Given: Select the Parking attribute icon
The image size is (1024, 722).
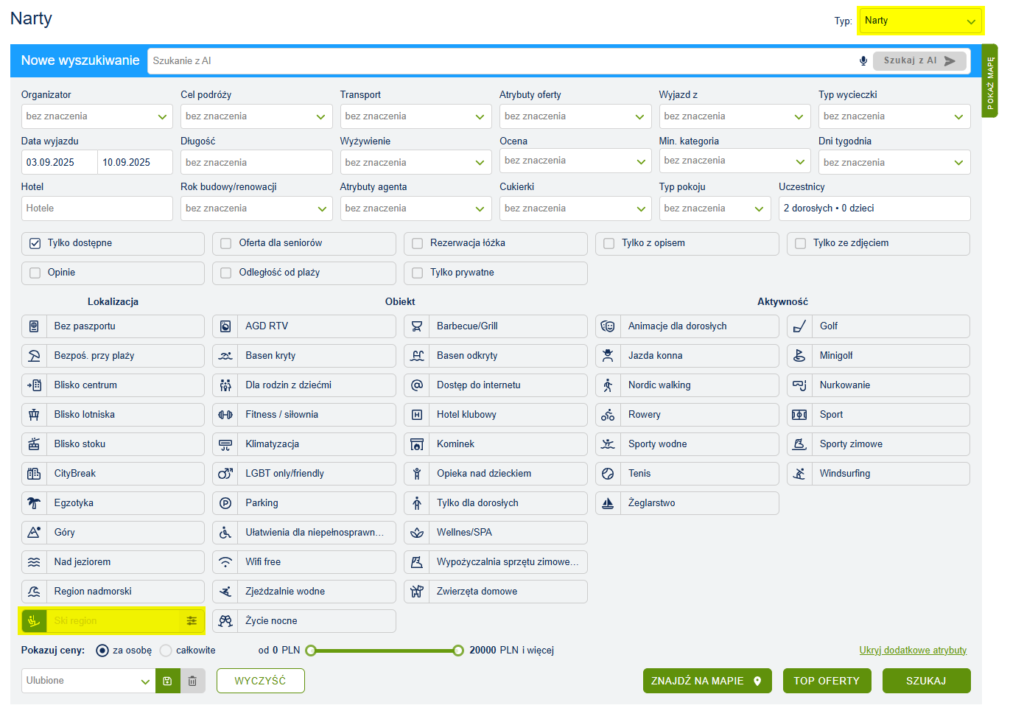Looking at the screenshot, I should [225, 503].
